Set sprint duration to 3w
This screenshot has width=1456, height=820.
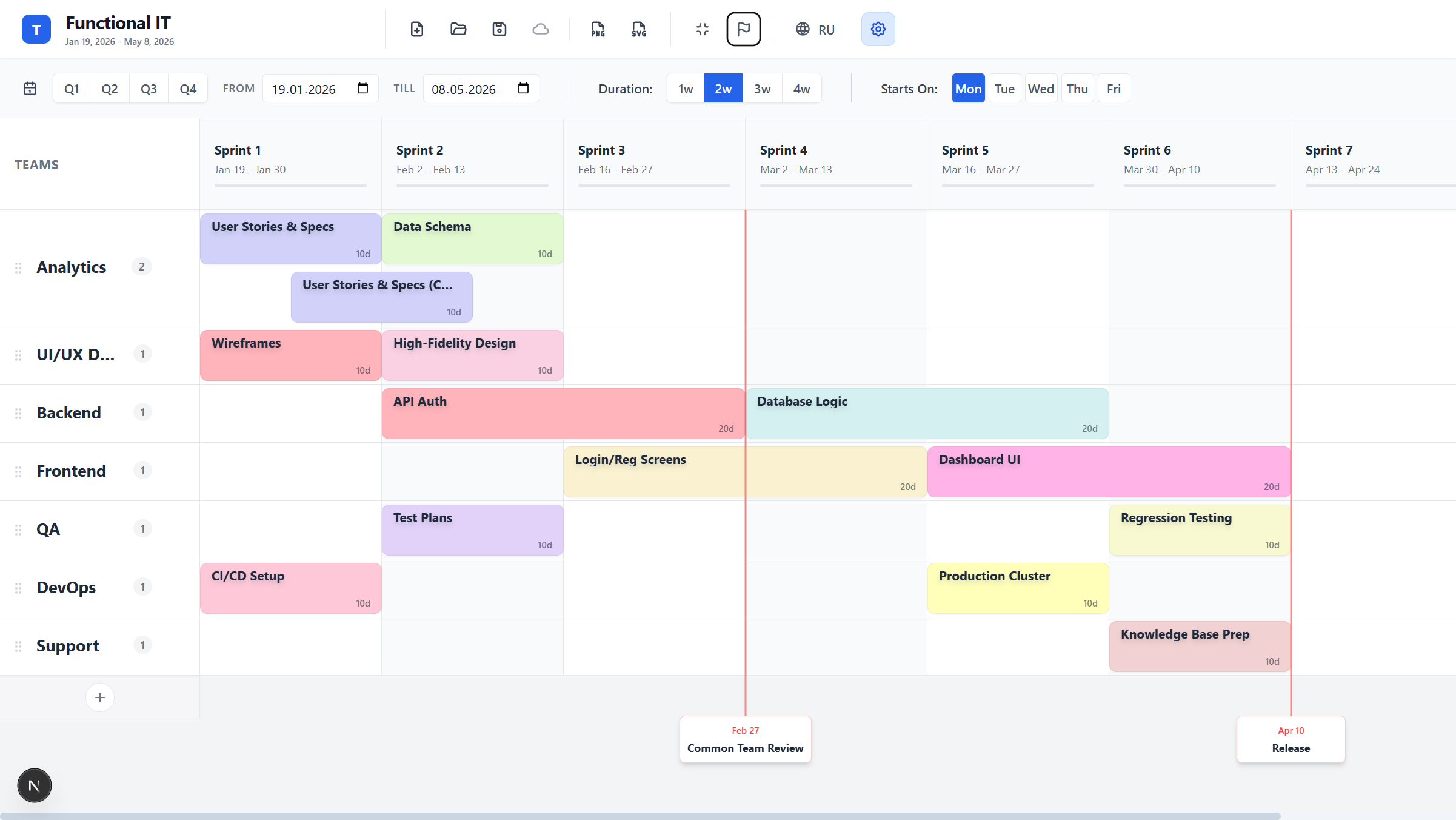(762, 89)
